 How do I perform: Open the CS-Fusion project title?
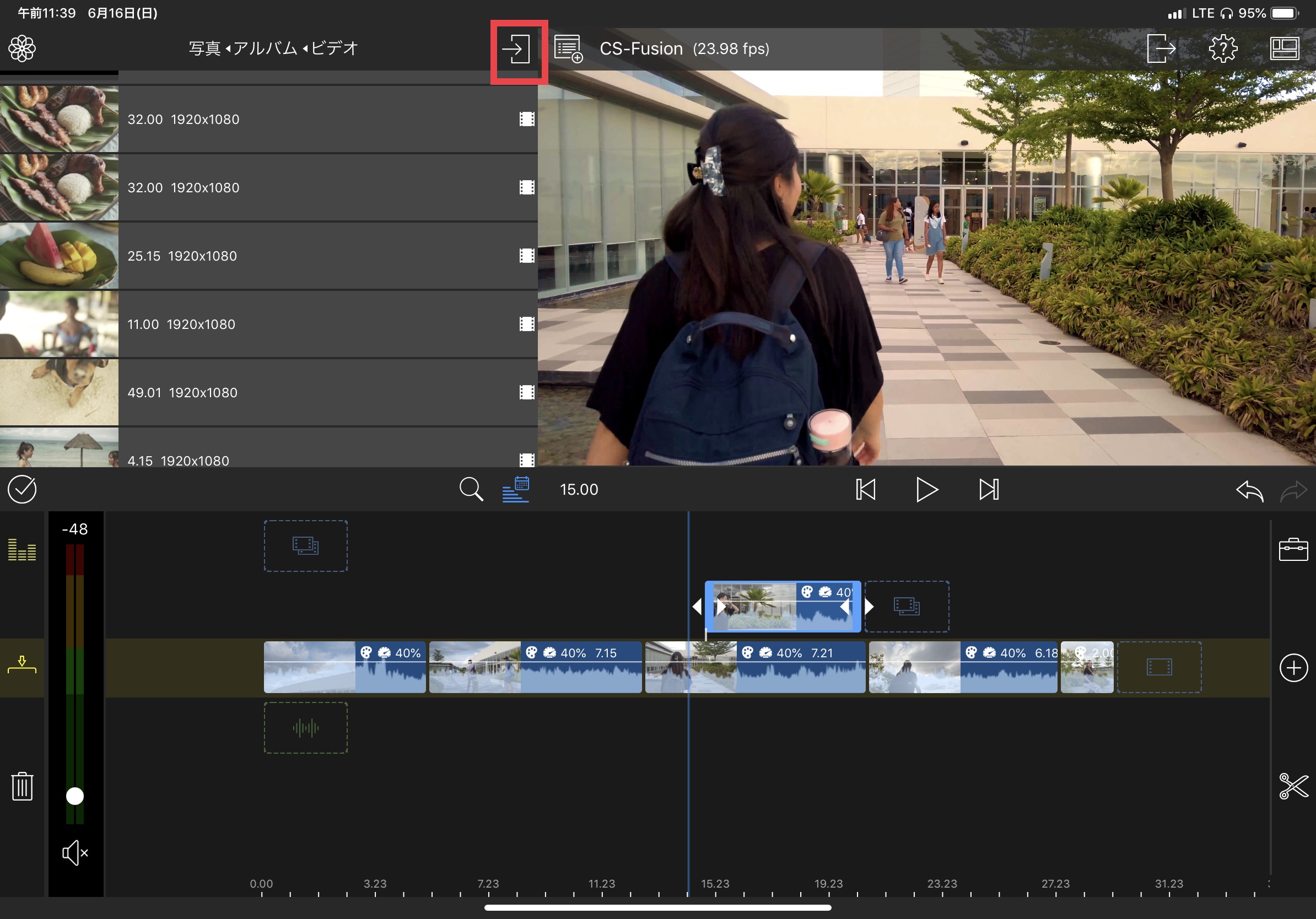(x=641, y=48)
